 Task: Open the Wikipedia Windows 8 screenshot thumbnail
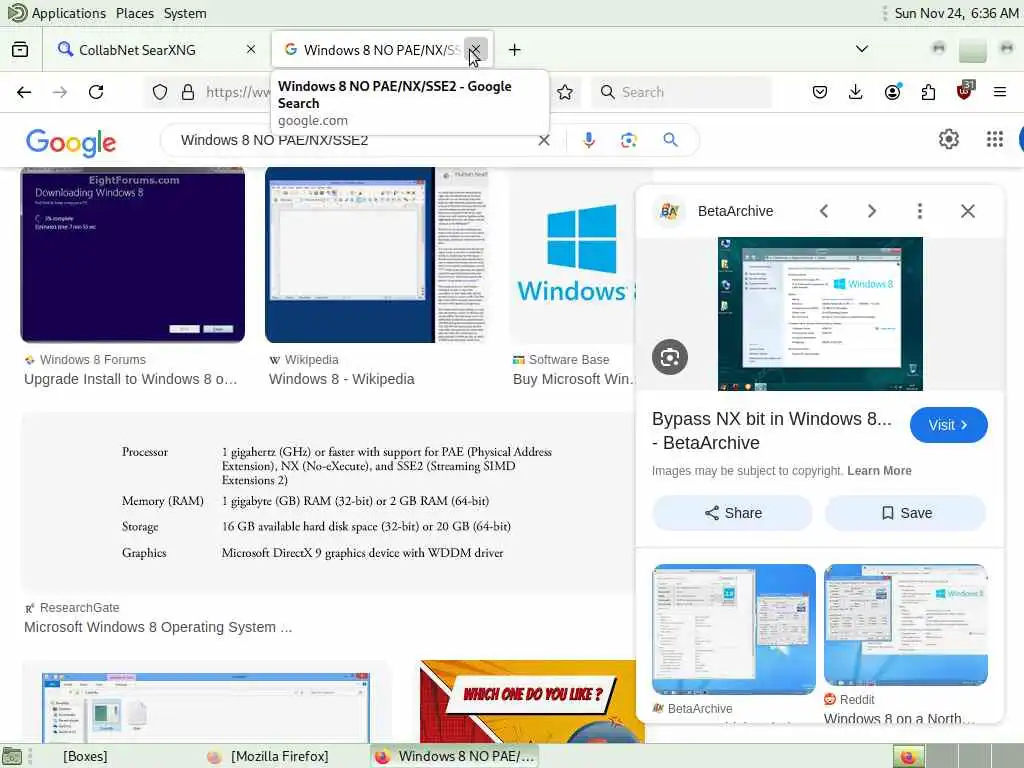point(377,255)
